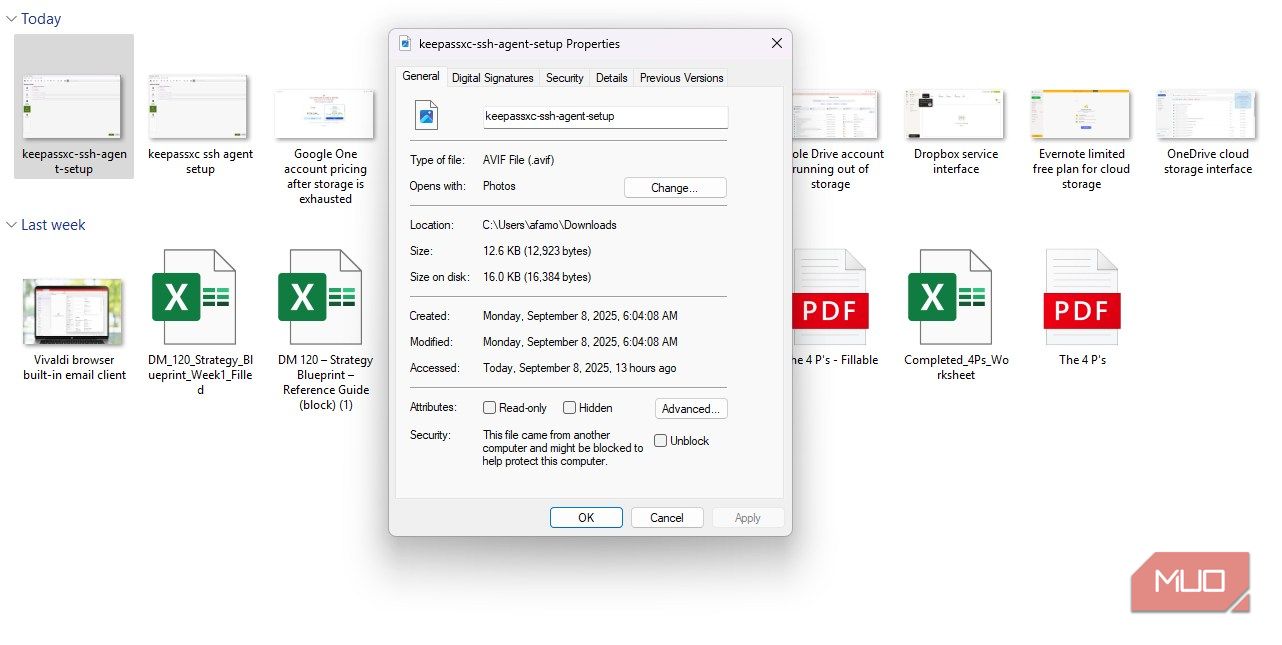Confirm with the OK button
The height and width of the screenshot is (645, 1282).
[x=586, y=518]
